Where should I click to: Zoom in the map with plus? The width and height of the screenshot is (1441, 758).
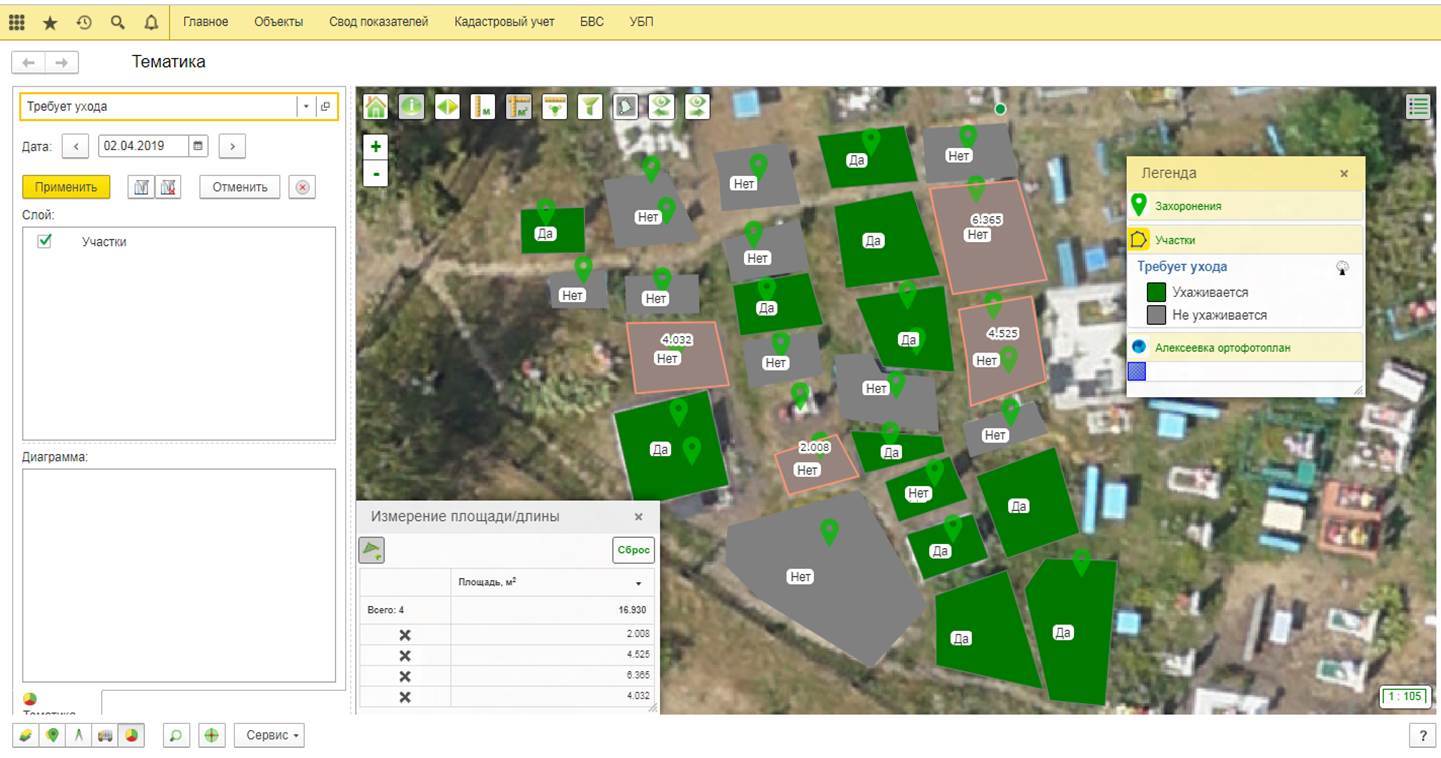(x=376, y=146)
